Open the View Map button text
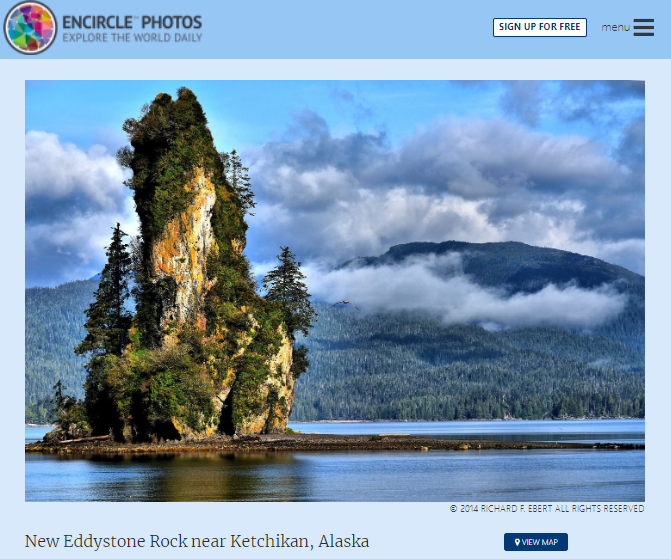Image resolution: width=671 pixels, height=559 pixels. [540, 542]
